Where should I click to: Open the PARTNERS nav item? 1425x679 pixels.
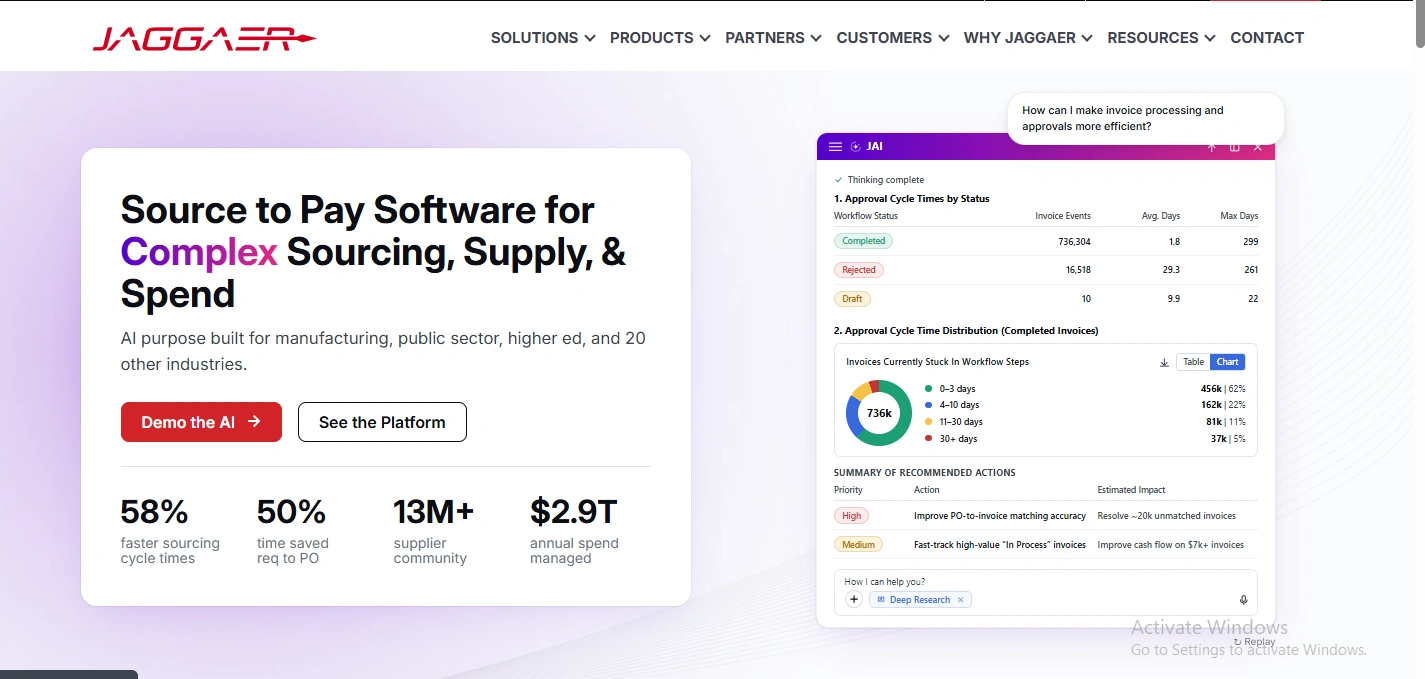pyautogui.click(x=765, y=38)
